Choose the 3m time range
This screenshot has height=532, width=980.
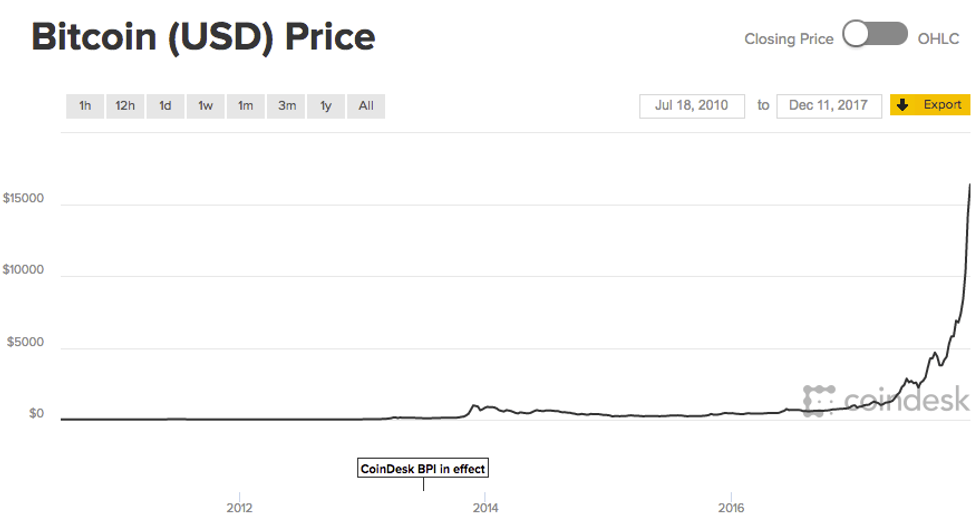click(x=286, y=105)
